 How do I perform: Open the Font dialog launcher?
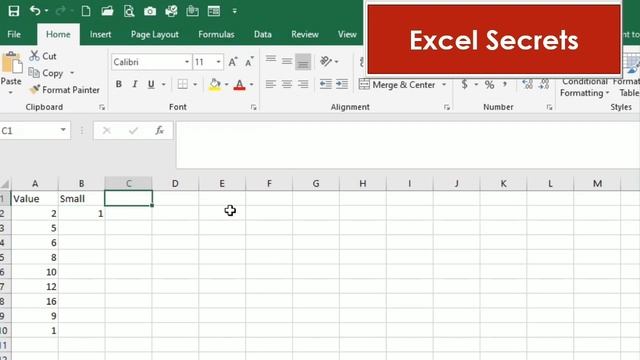click(253, 107)
